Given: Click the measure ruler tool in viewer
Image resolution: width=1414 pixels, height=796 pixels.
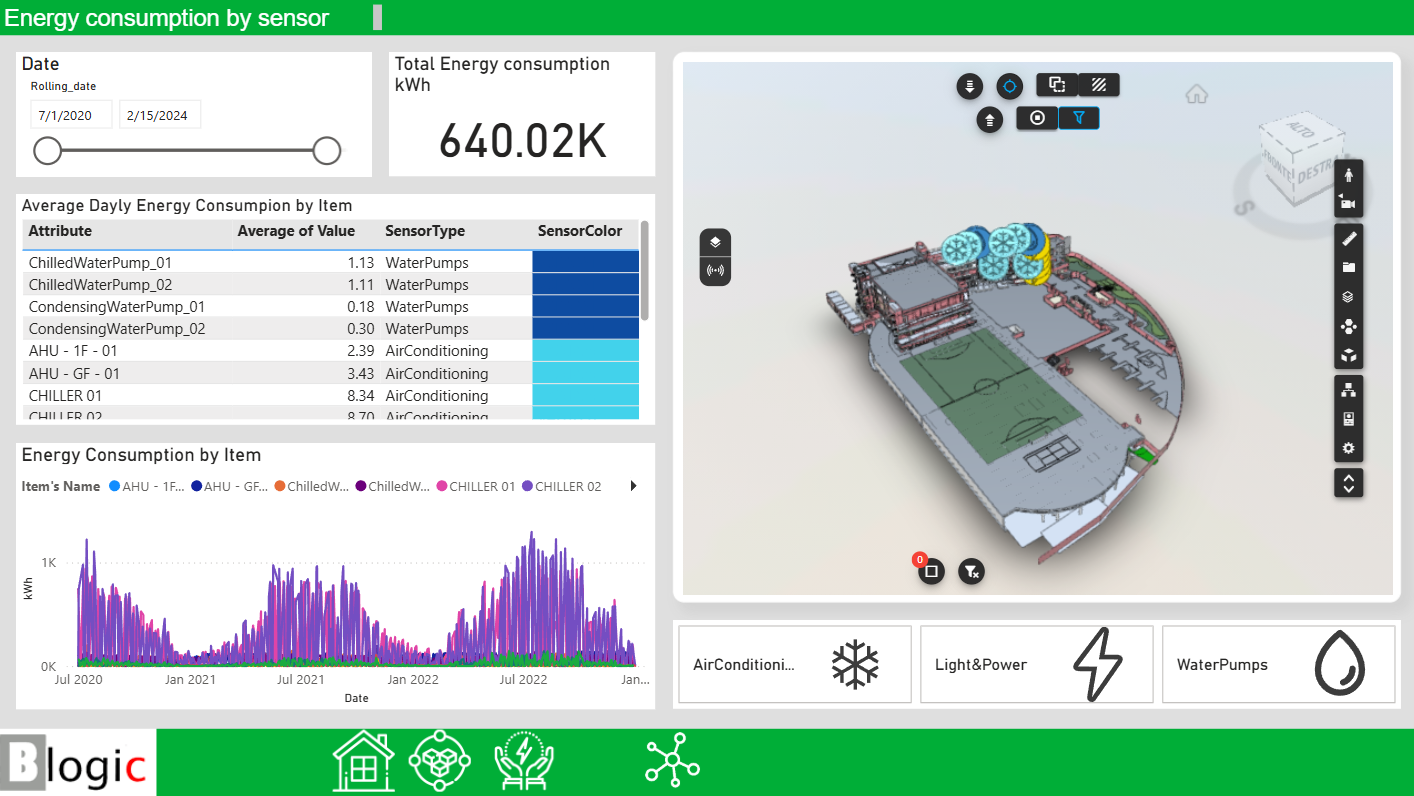Looking at the screenshot, I should pos(1348,238).
